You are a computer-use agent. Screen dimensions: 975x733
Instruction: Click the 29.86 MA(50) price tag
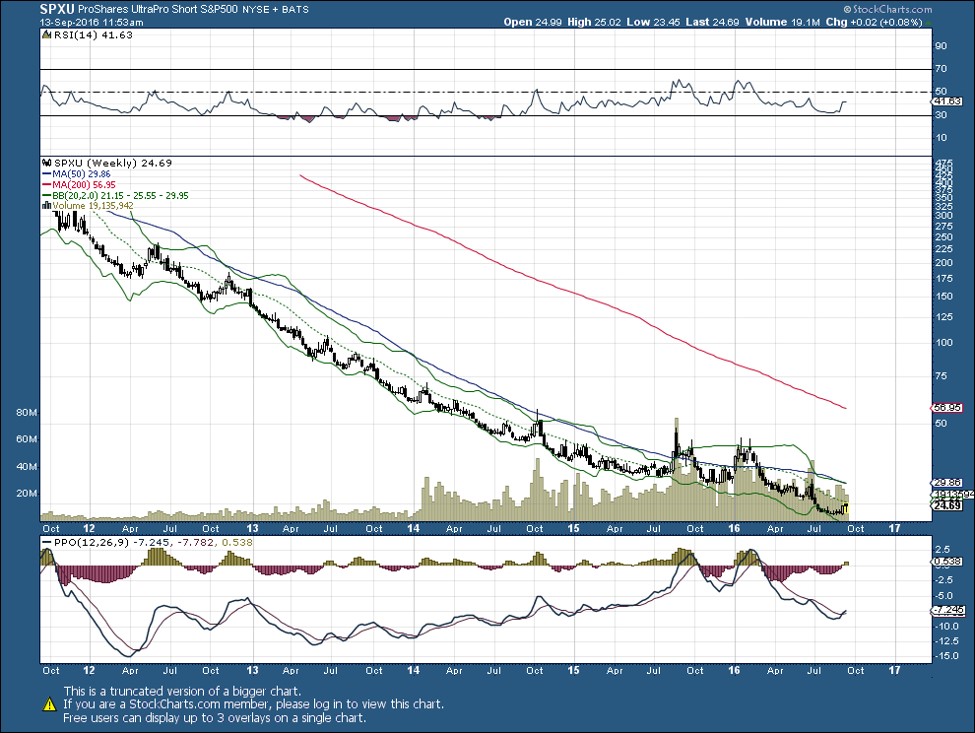point(948,482)
